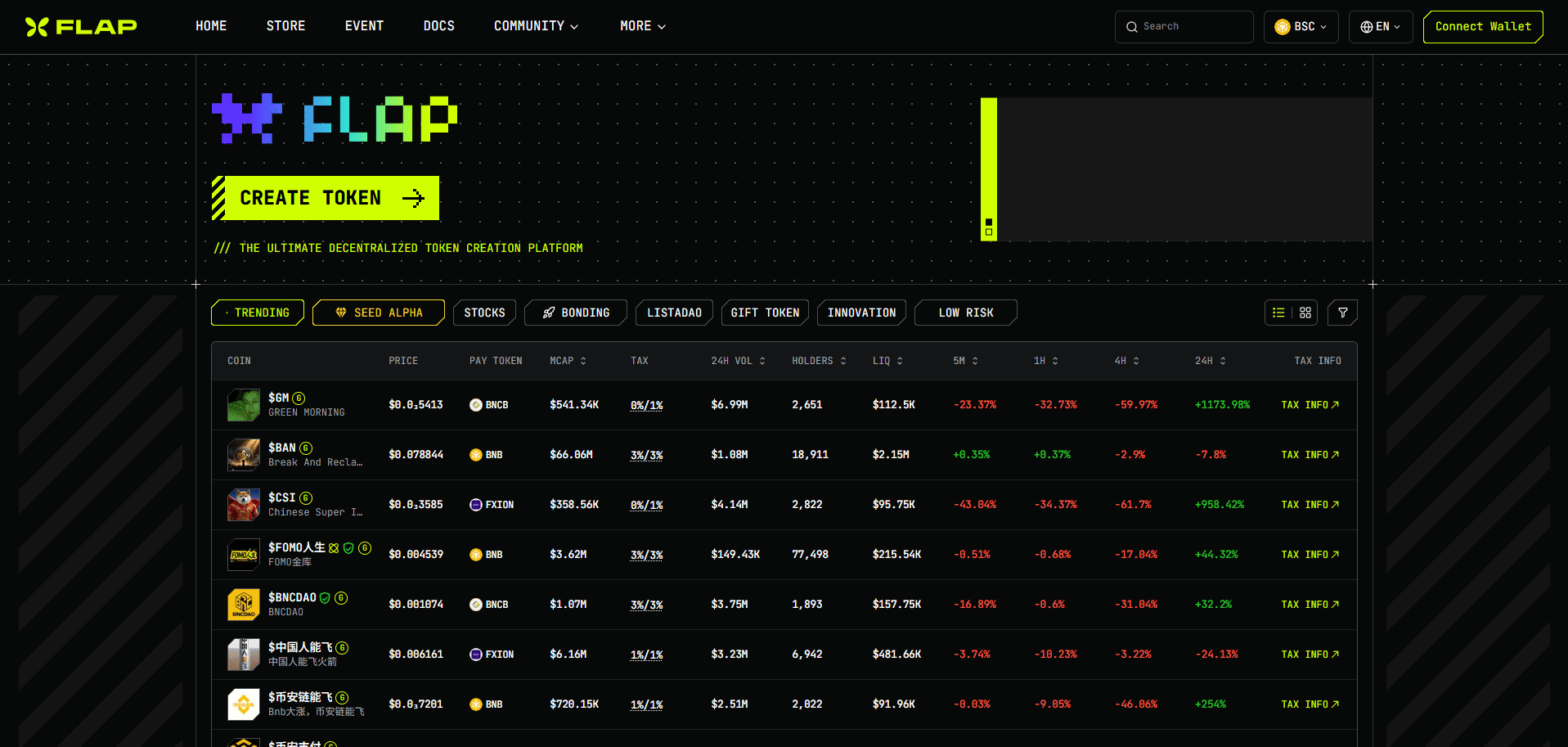The width and height of the screenshot is (1568, 747).
Task: Sort by 5M change column
Action: click(966, 361)
